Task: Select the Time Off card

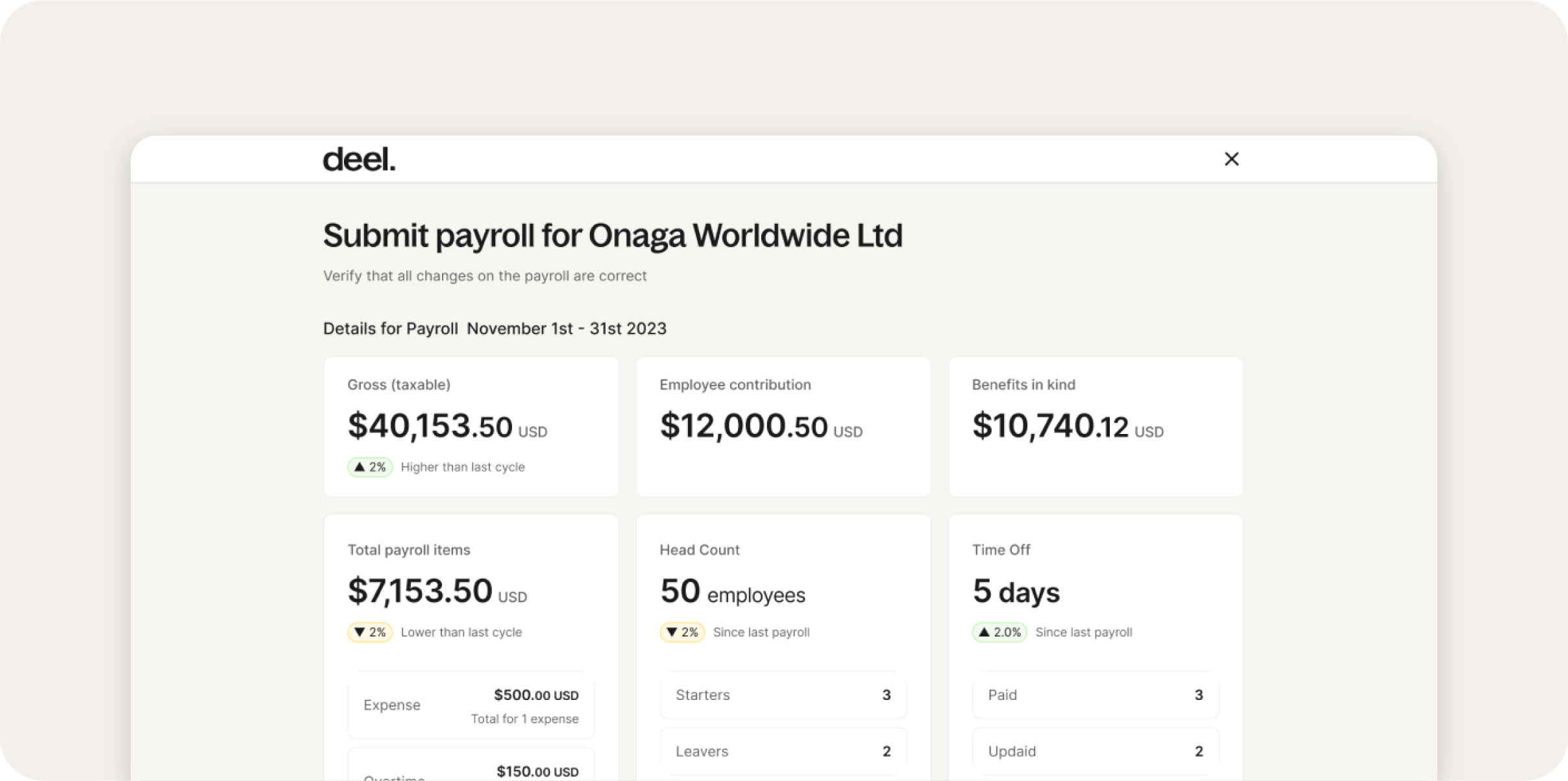Action: (x=1095, y=571)
